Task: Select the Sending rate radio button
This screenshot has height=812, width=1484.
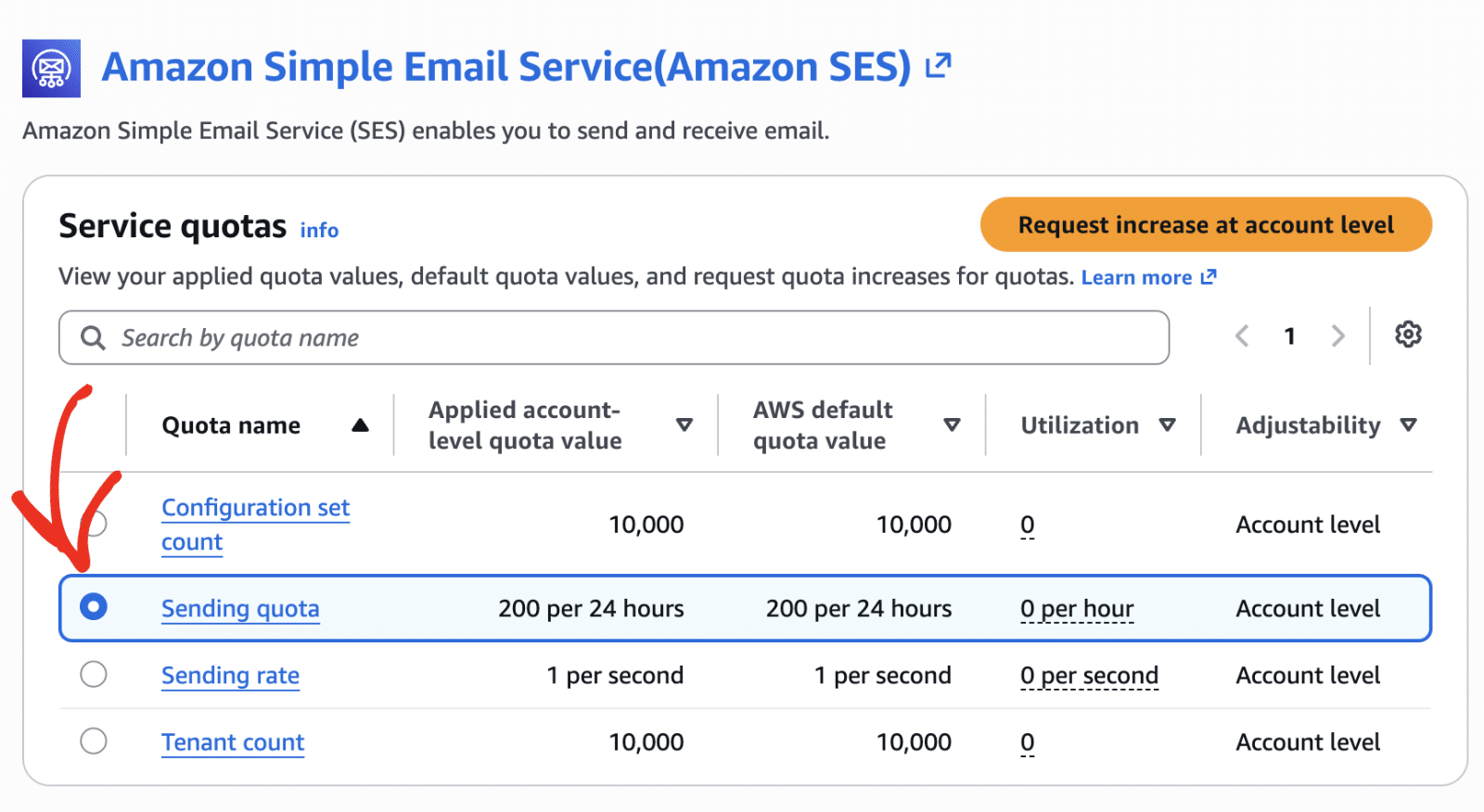Action: [94, 674]
